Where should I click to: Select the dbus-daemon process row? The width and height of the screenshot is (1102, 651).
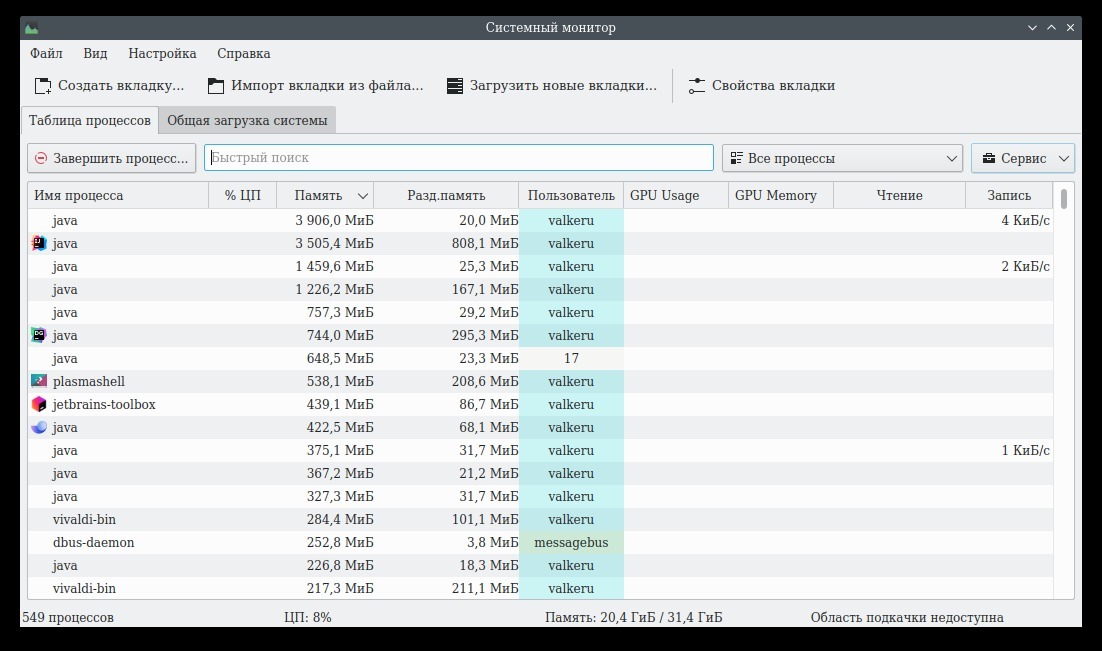(300, 542)
